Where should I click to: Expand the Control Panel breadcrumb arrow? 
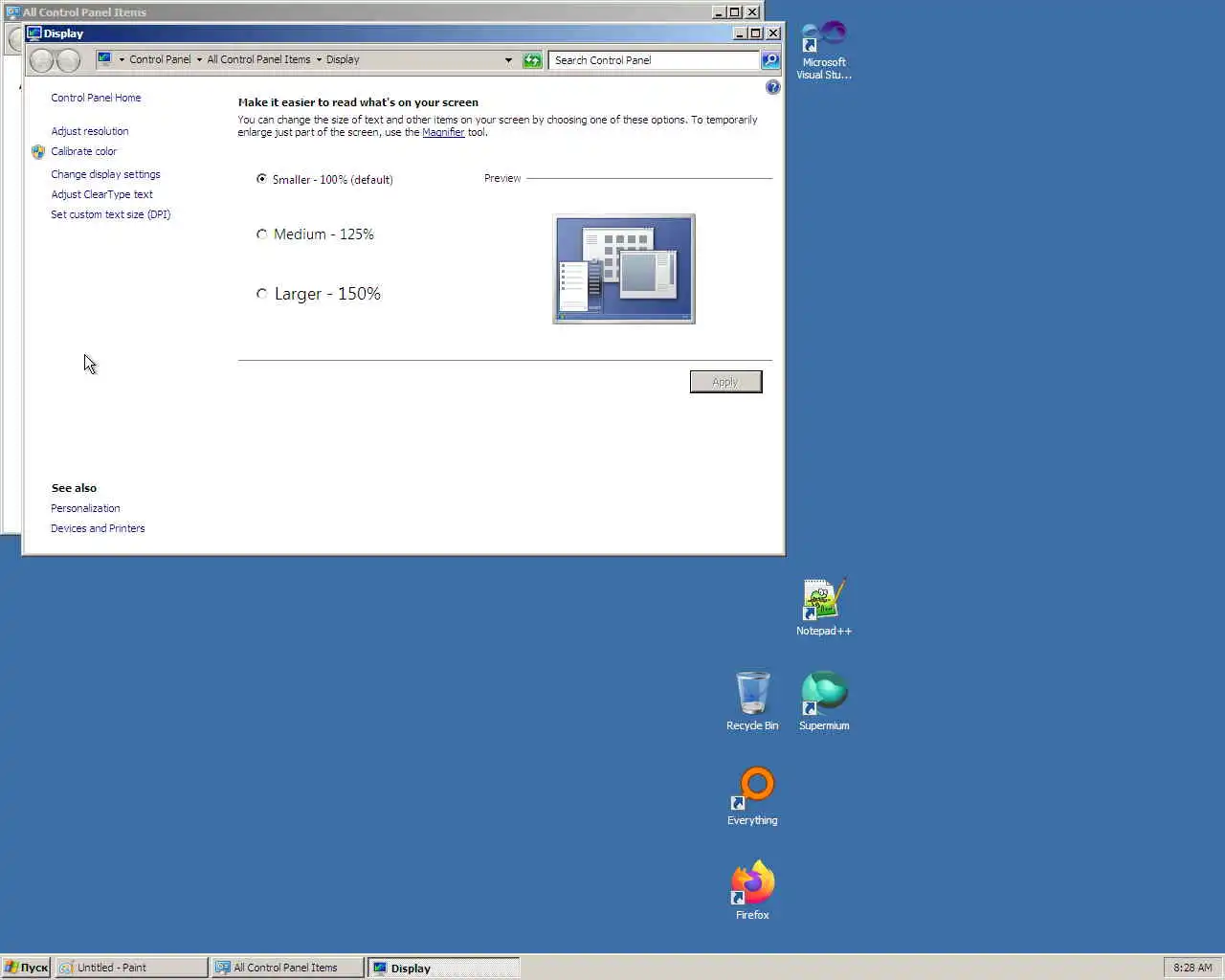click(x=199, y=59)
